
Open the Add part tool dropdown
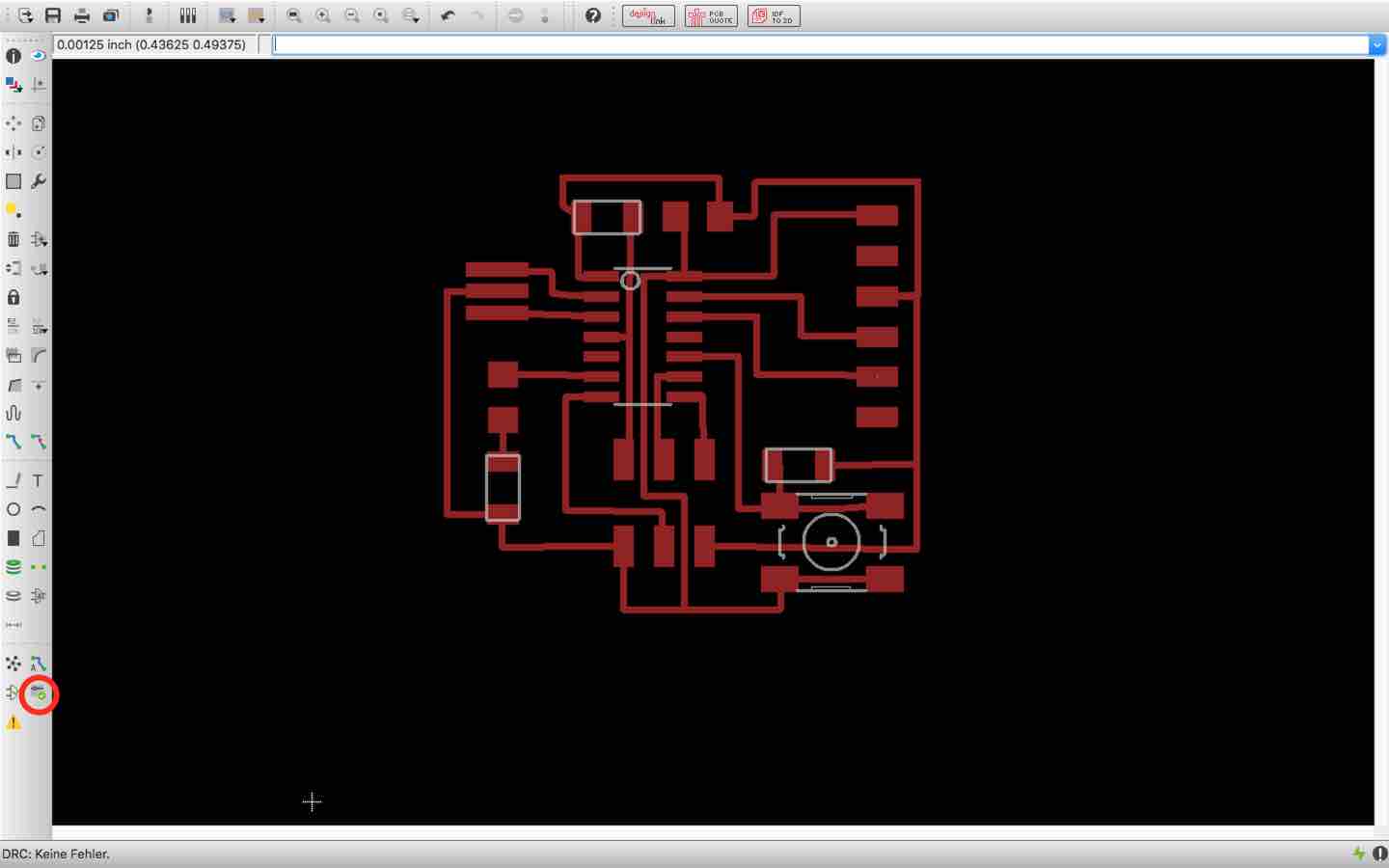(x=39, y=239)
